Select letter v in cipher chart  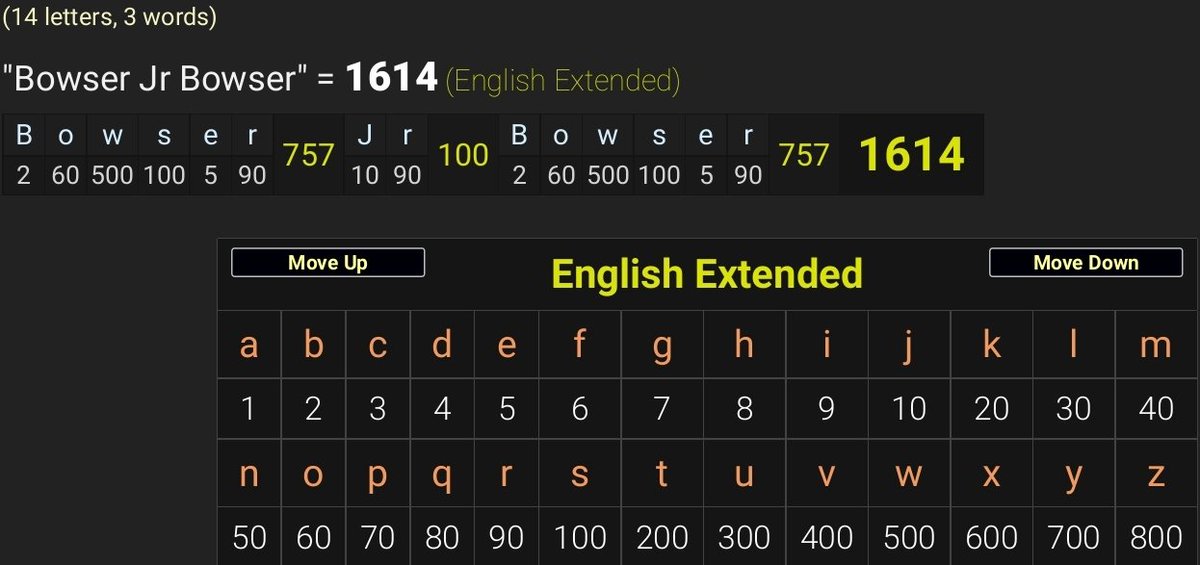coord(827,474)
